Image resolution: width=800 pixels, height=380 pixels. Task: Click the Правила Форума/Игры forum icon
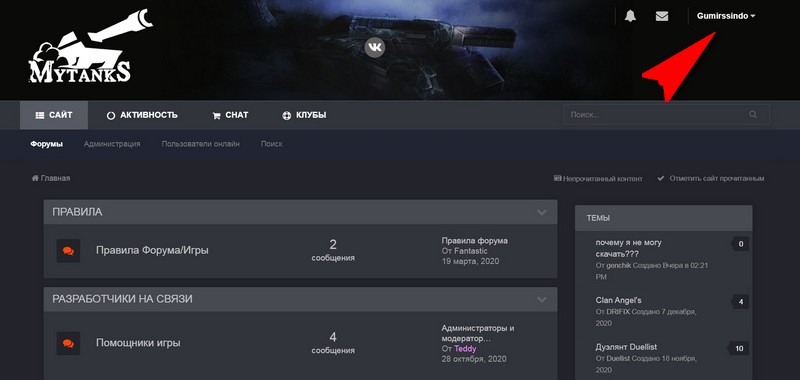[68, 251]
